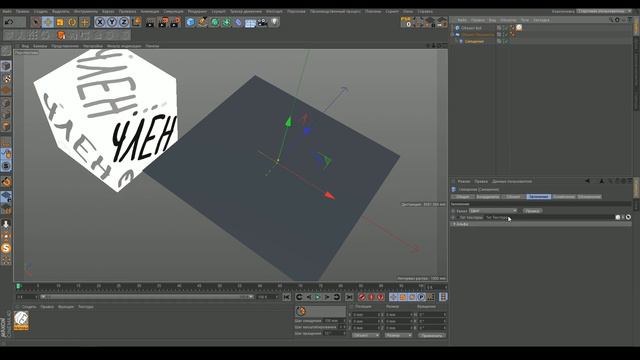Open Attribute Manager Mode menu

(464, 181)
